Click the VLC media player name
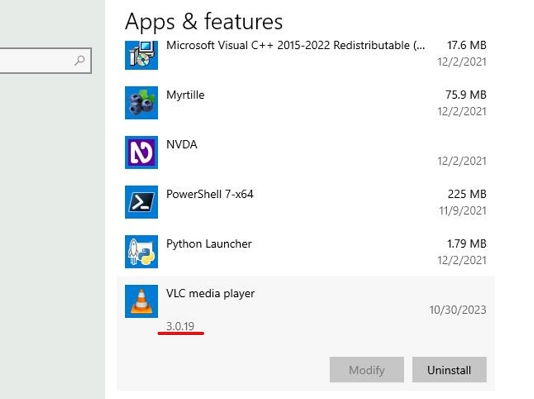Screen dimensions: 534x399 [x=210, y=293]
